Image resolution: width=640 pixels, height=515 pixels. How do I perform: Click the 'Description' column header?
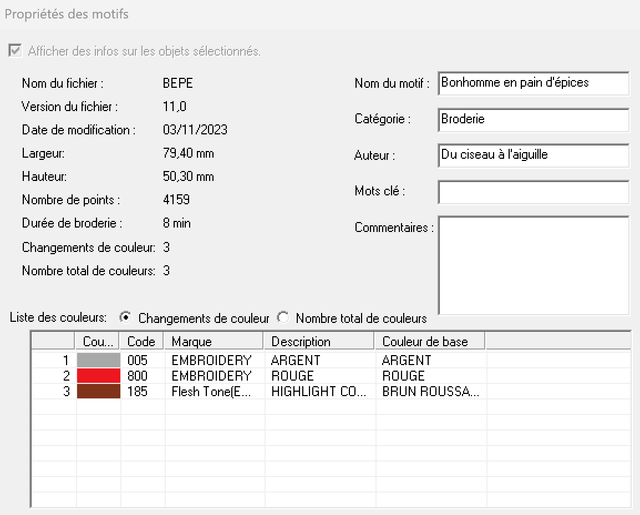(319, 342)
